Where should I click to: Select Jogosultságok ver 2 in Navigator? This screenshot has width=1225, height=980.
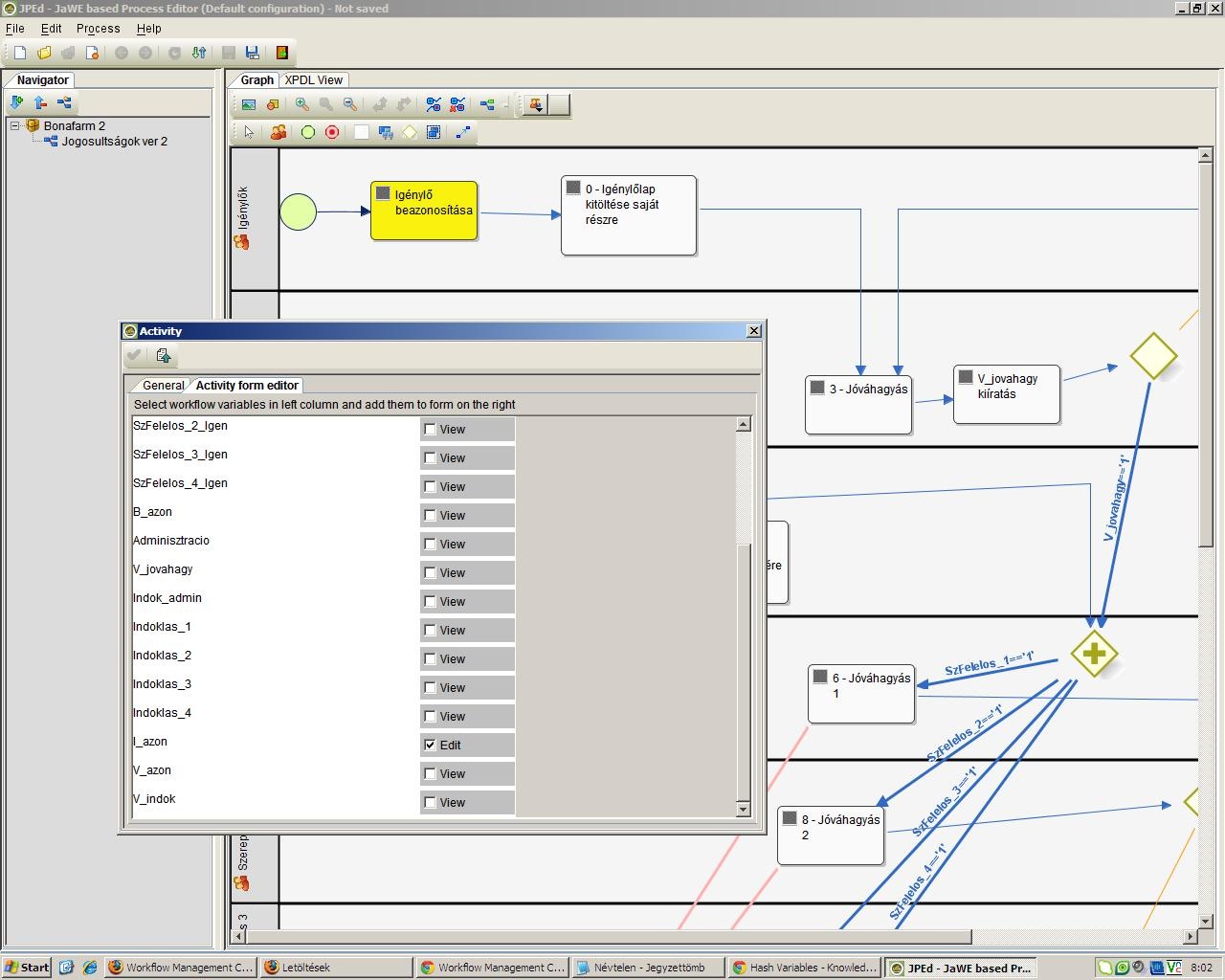114,141
